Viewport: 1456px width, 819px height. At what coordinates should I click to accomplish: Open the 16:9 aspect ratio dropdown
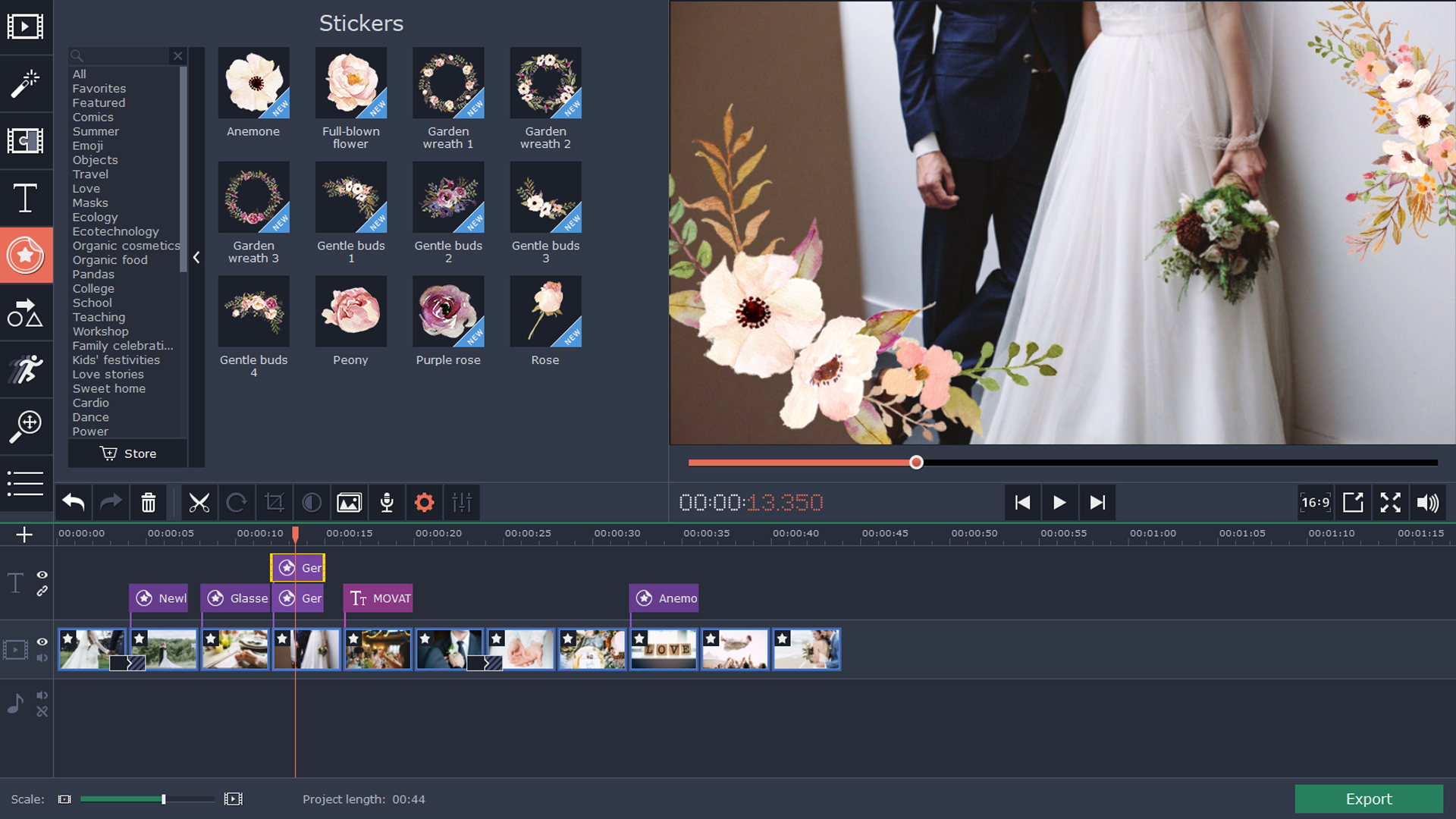[1316, 502]
